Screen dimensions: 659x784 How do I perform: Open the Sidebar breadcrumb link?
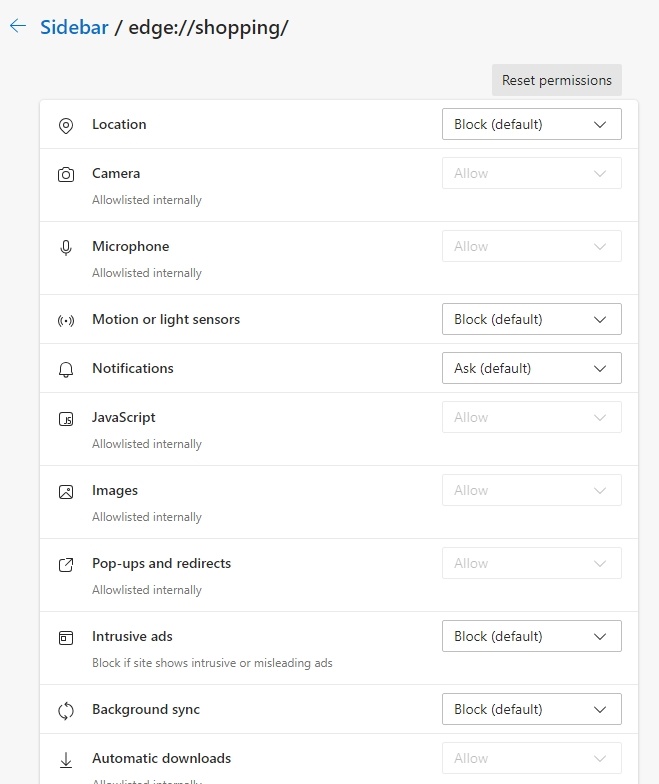point(74,27)
